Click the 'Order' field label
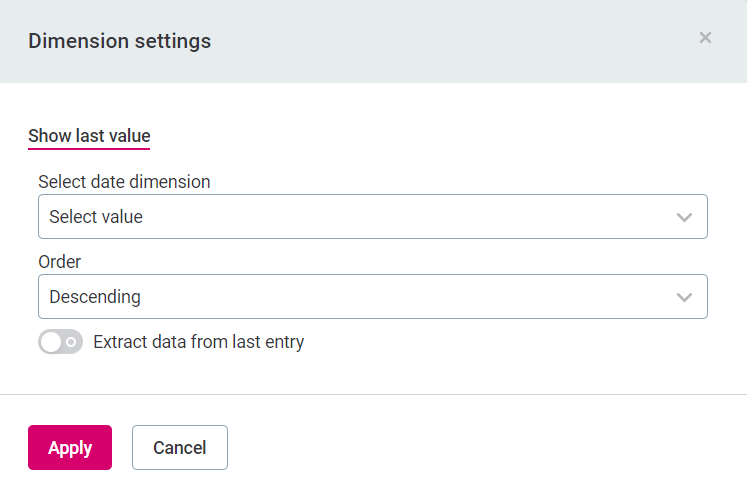This screenshot has width=747, height=493. [x=60, y=262]
